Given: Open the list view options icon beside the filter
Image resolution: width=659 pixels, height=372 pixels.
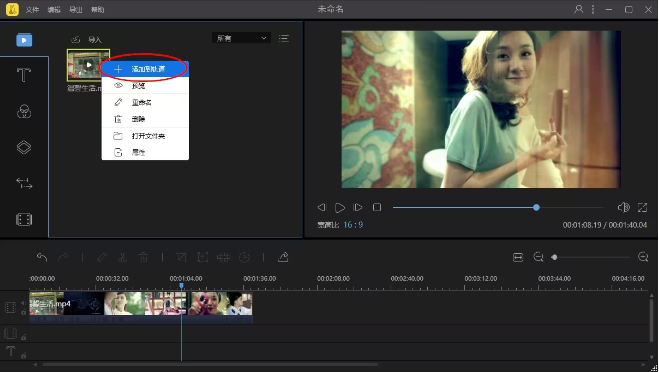Looking at the screenshot, I should click(x=284, y=38).
